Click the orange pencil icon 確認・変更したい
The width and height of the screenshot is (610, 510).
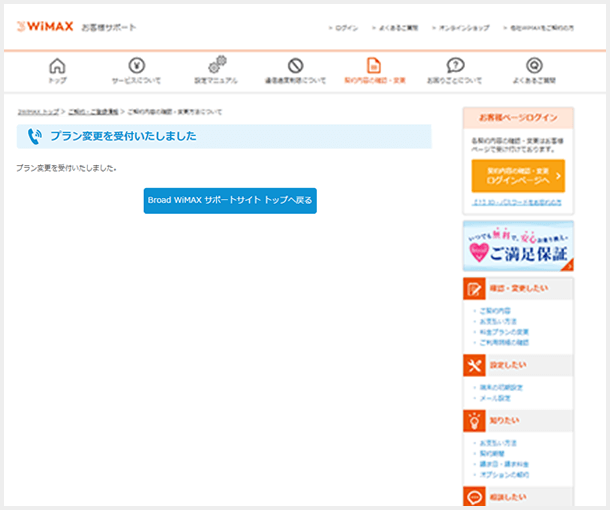[x=474, y=289]
